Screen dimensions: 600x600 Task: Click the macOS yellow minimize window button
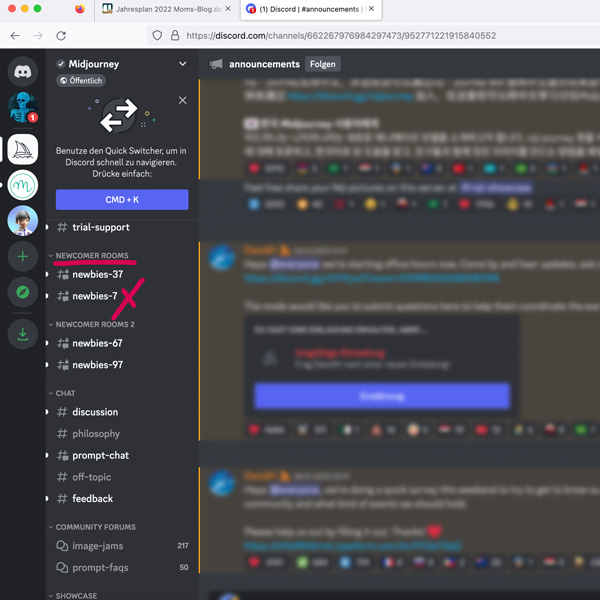(25, 8)
